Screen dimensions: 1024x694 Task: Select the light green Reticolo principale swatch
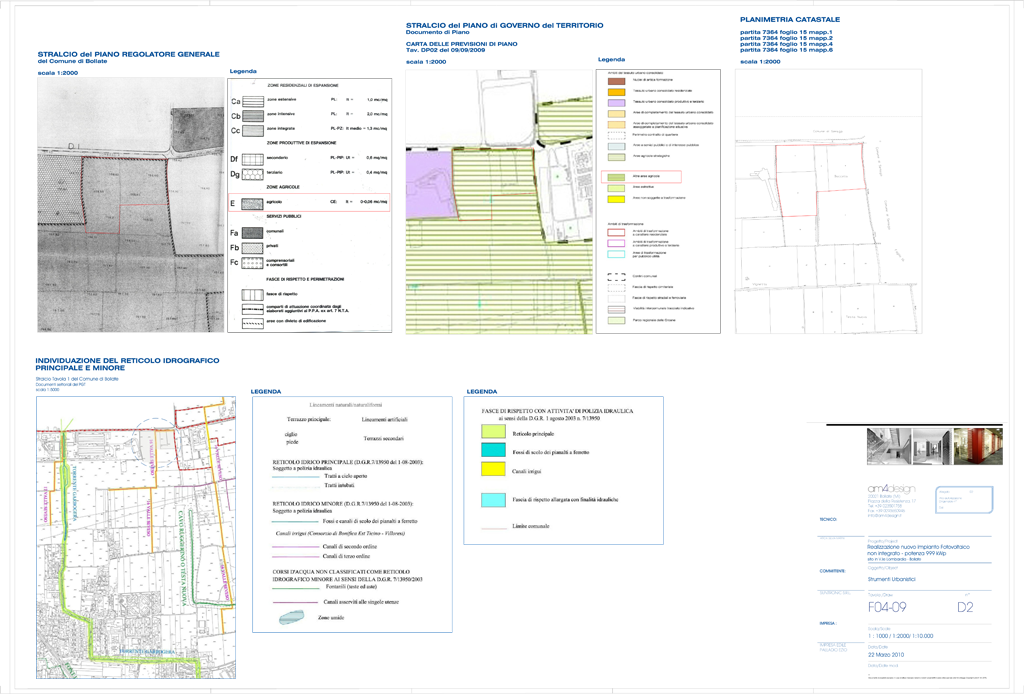click(x=493, y=431)
